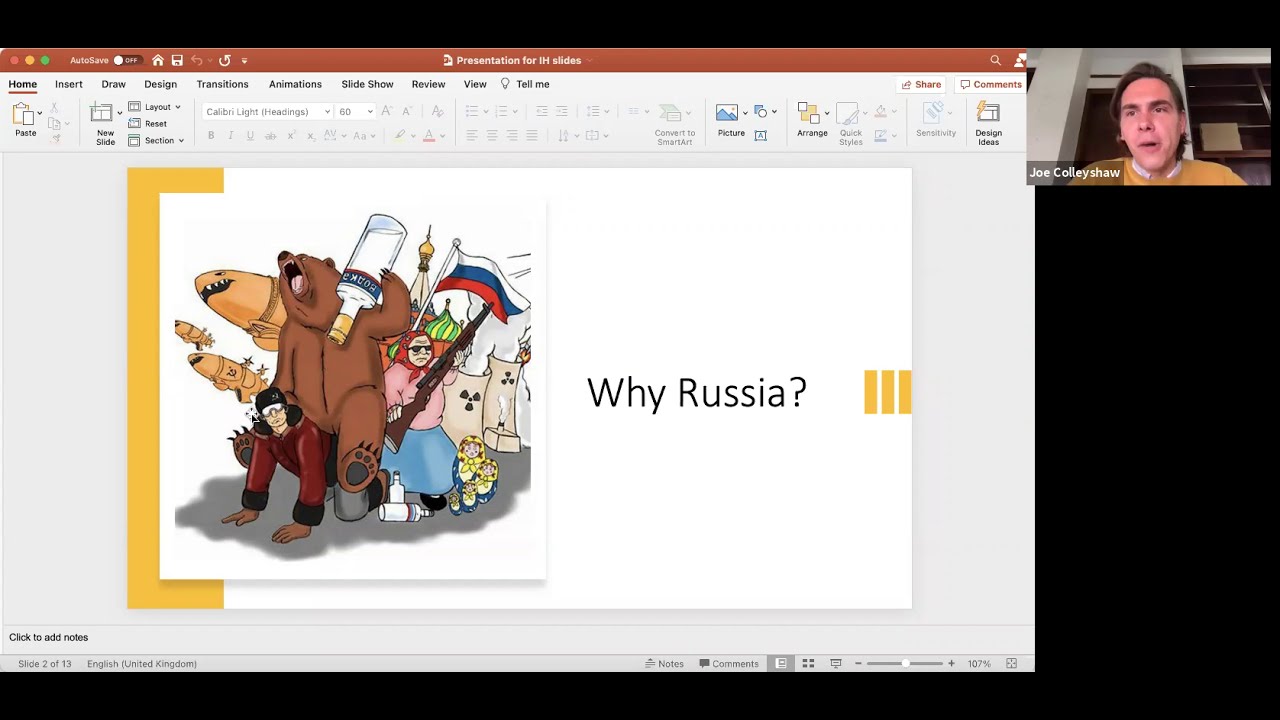This screenshot has height=720, width=1280.
Task: Click Tell me search box
Action: pyautogui.click(x=526, y=84)
